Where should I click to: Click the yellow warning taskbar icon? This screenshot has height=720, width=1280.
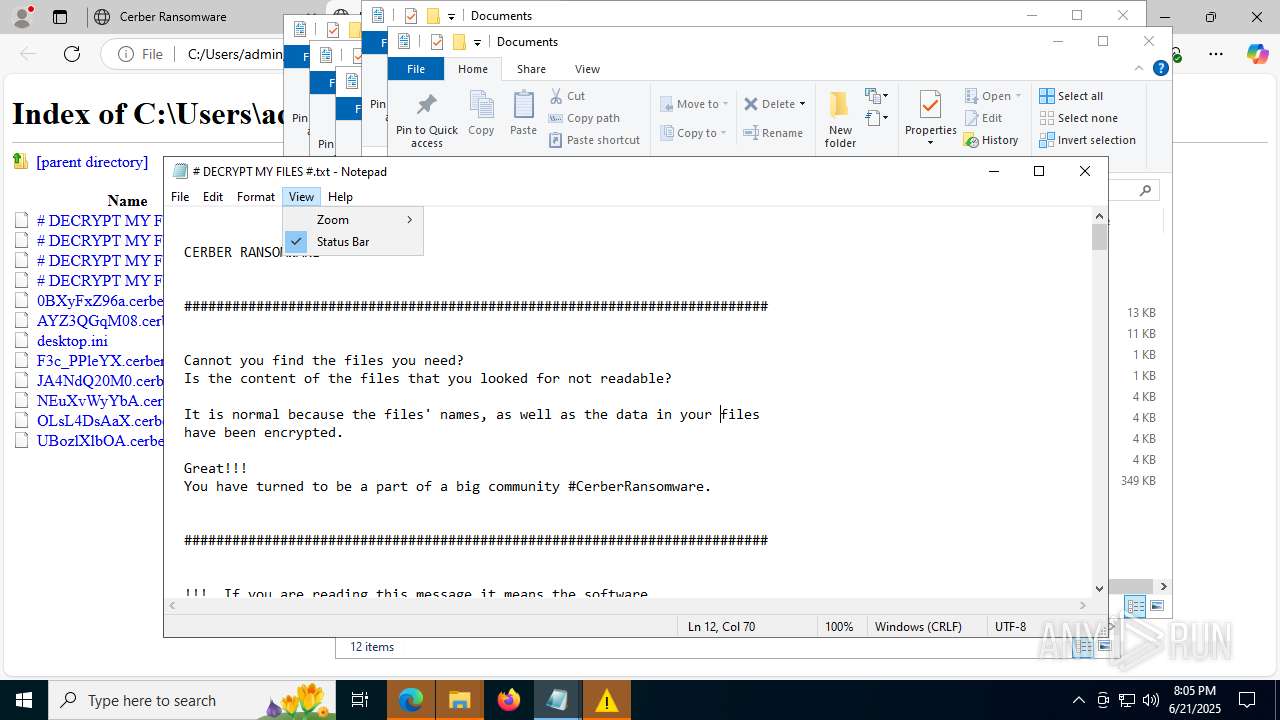click(x=606, y=700)
